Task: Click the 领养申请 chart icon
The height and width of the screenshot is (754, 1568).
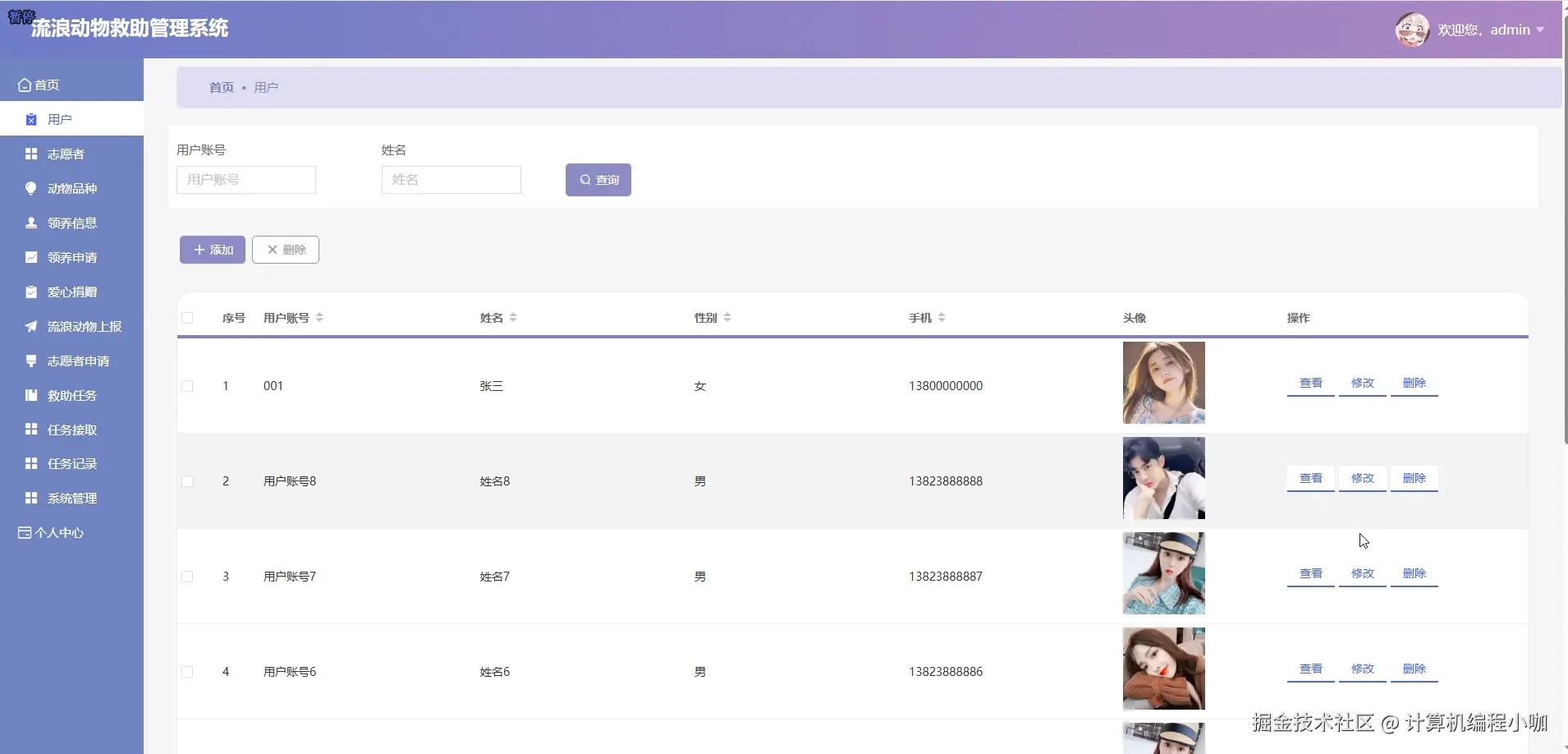Action: click(x=31, y=258)
